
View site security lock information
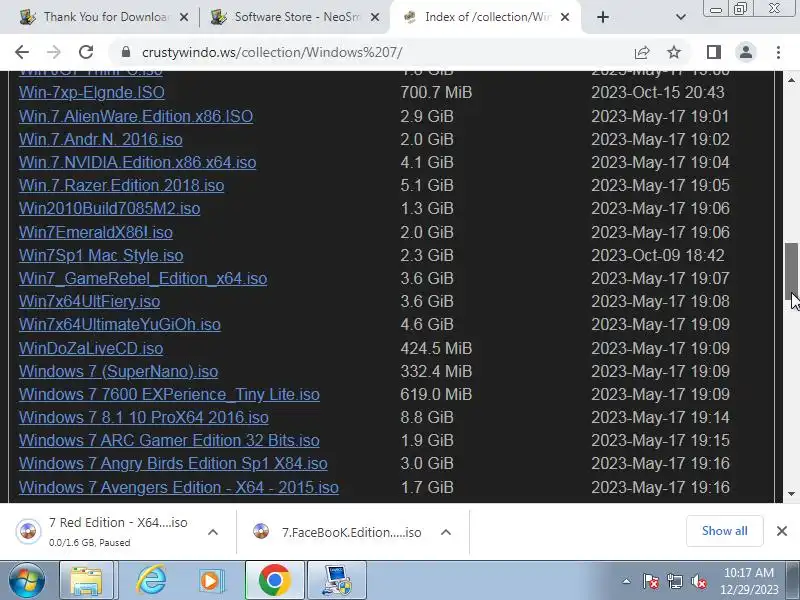pyautogui.click(x=126, y=52)
